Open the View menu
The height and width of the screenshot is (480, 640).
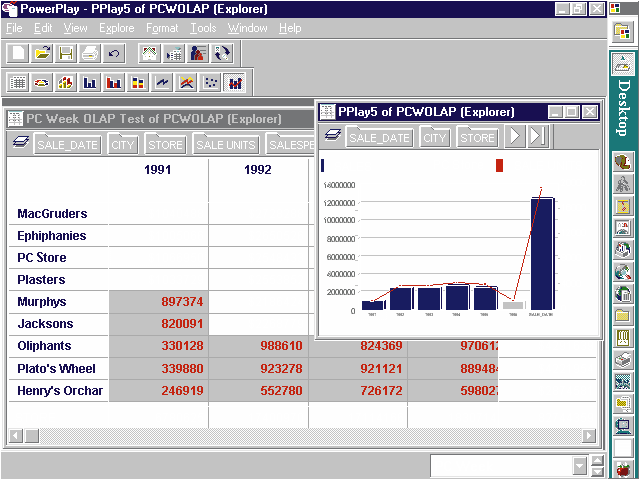pyautogui.click(x=76, y=28)
